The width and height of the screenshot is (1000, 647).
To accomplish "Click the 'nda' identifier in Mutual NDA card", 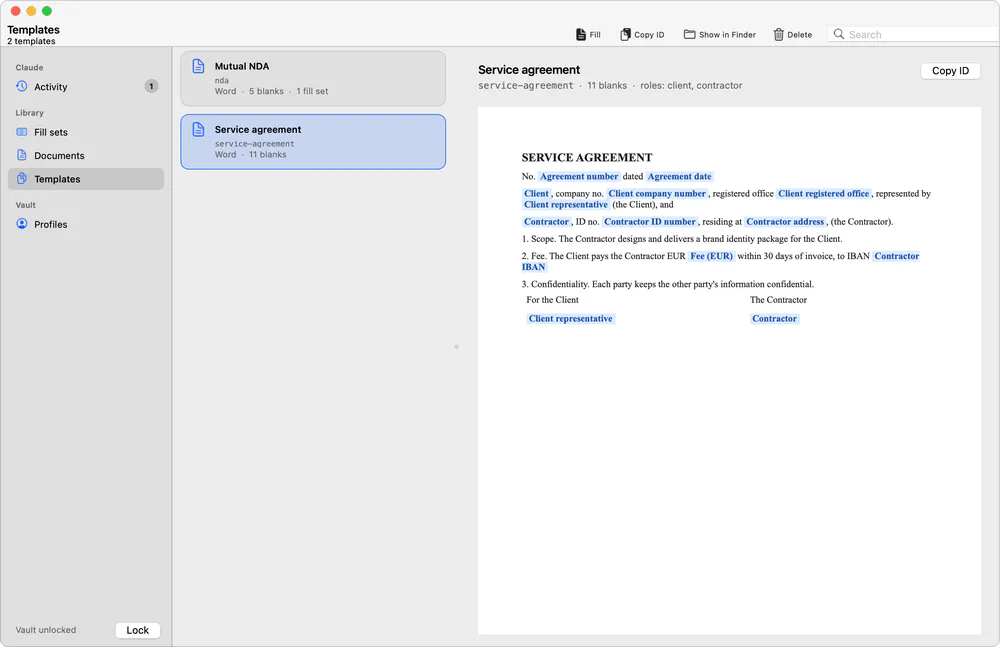I will tap(221, 80).
